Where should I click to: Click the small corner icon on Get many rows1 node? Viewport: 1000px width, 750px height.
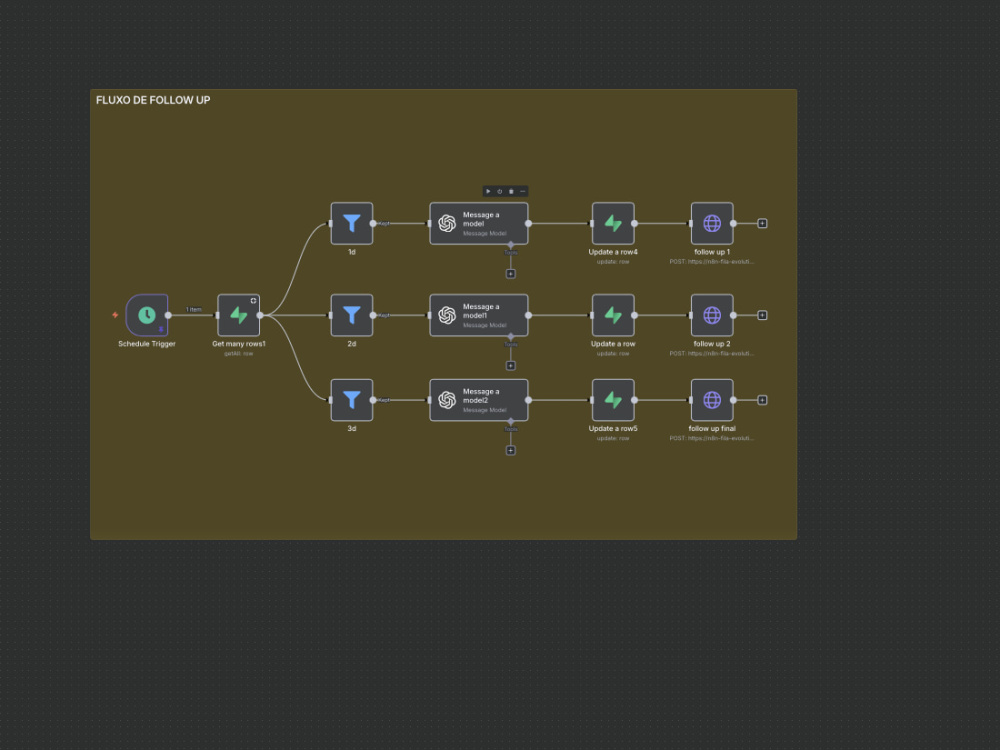(253, 300)
